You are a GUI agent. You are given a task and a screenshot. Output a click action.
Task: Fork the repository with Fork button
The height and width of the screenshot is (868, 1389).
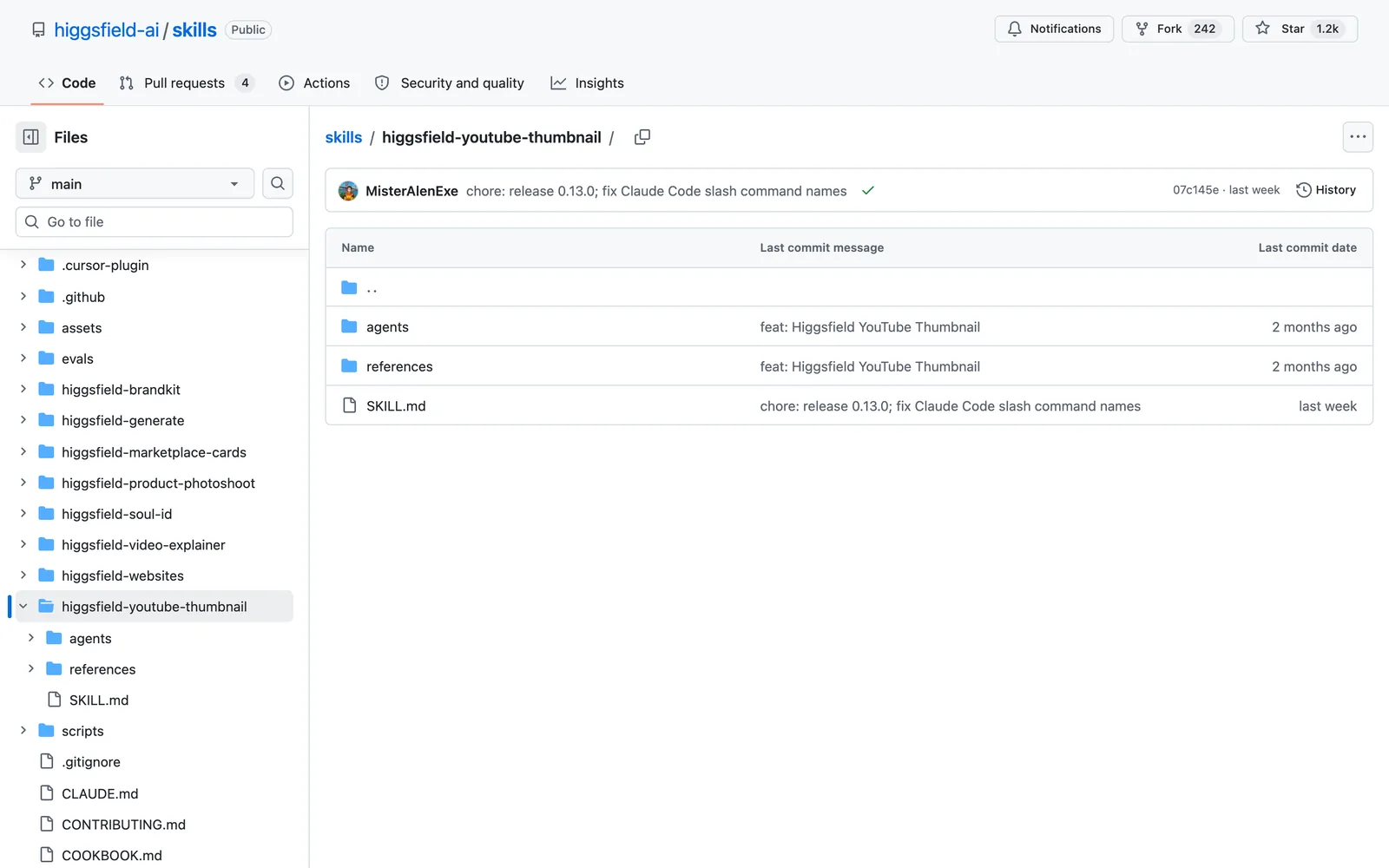(1177, 29)
